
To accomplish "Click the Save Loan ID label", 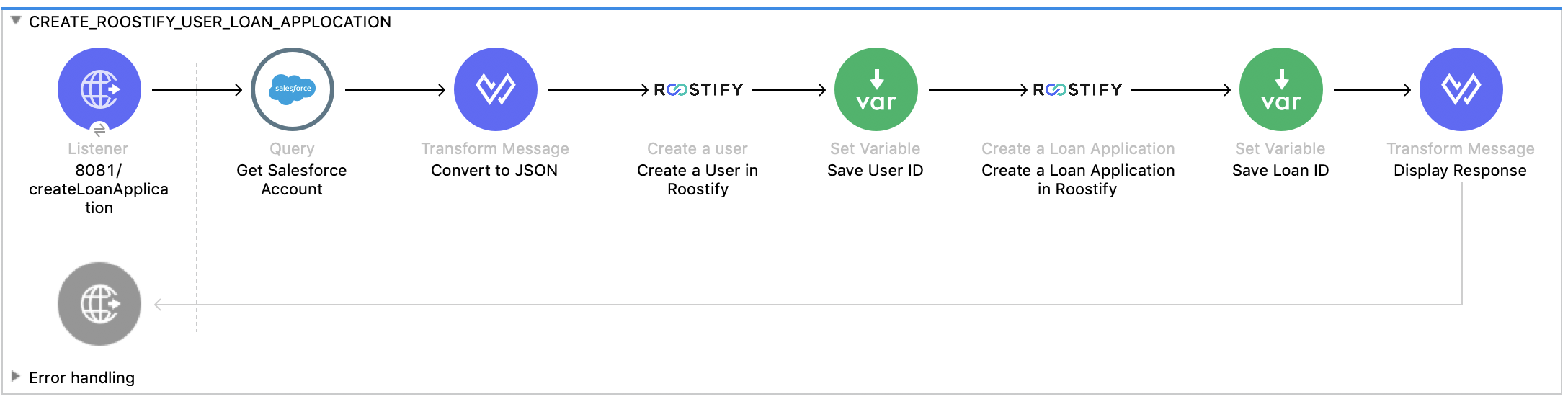I will (x=1280, y=171).
